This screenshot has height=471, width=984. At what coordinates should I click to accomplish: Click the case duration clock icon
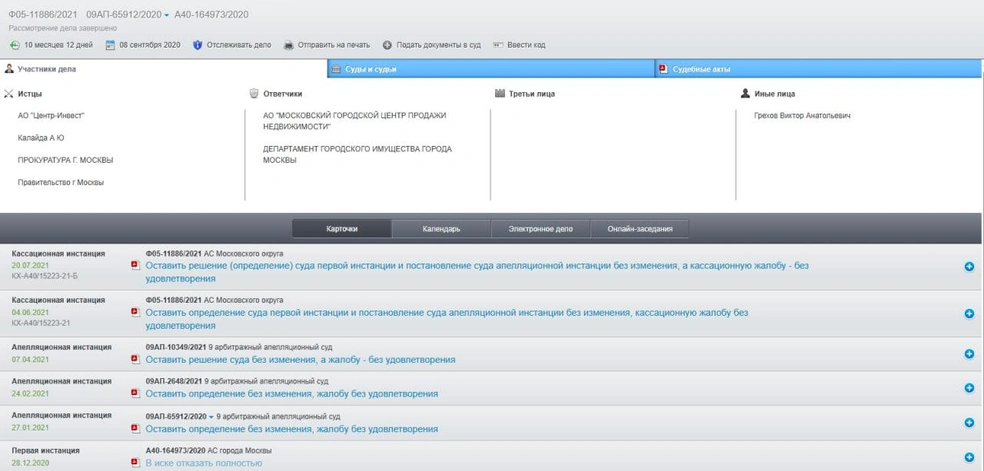14,45
